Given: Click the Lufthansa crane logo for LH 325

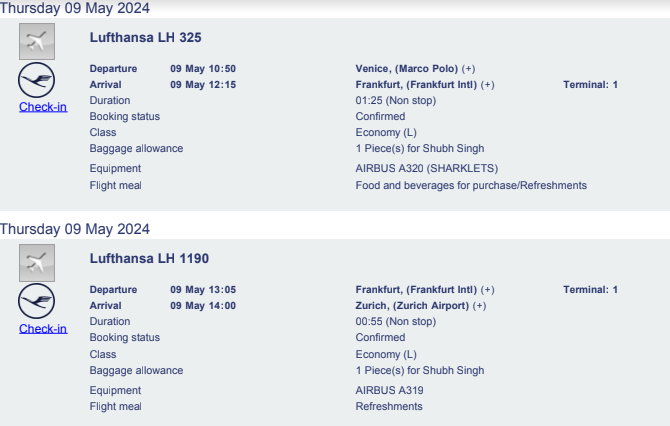Looking at the screenshot, I should (x=36, y=80).
